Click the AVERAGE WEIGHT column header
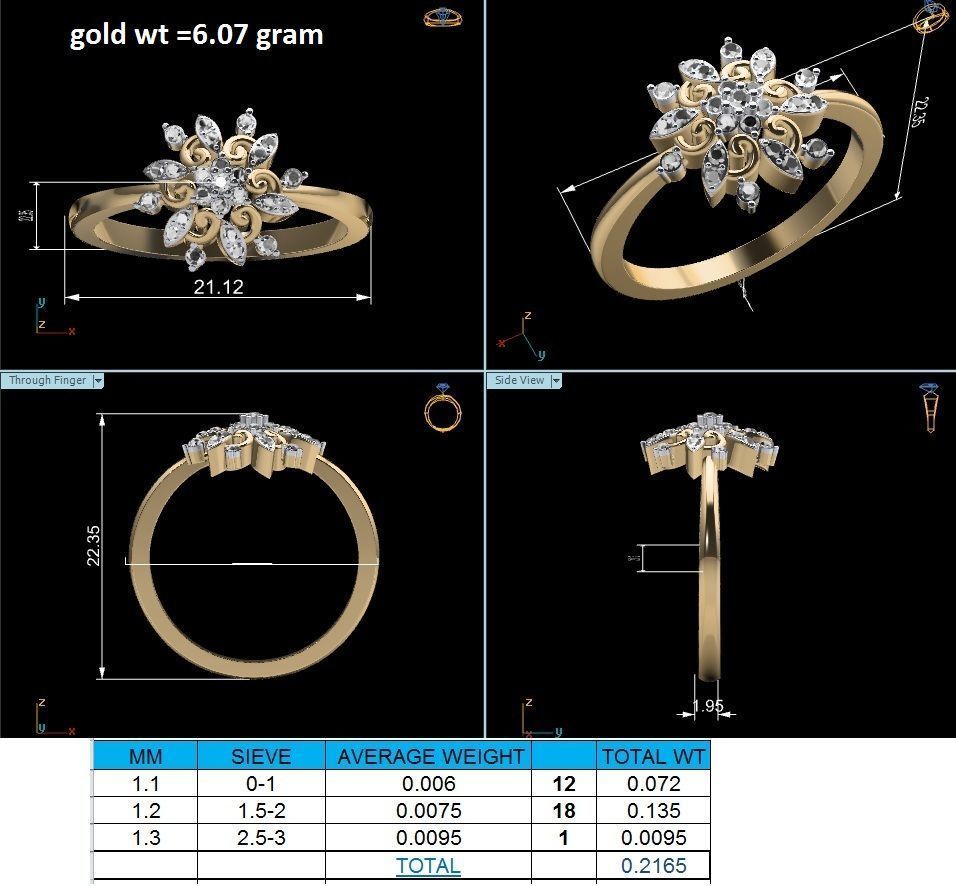This screenshot has width=956, height=886. click(429, 756)
